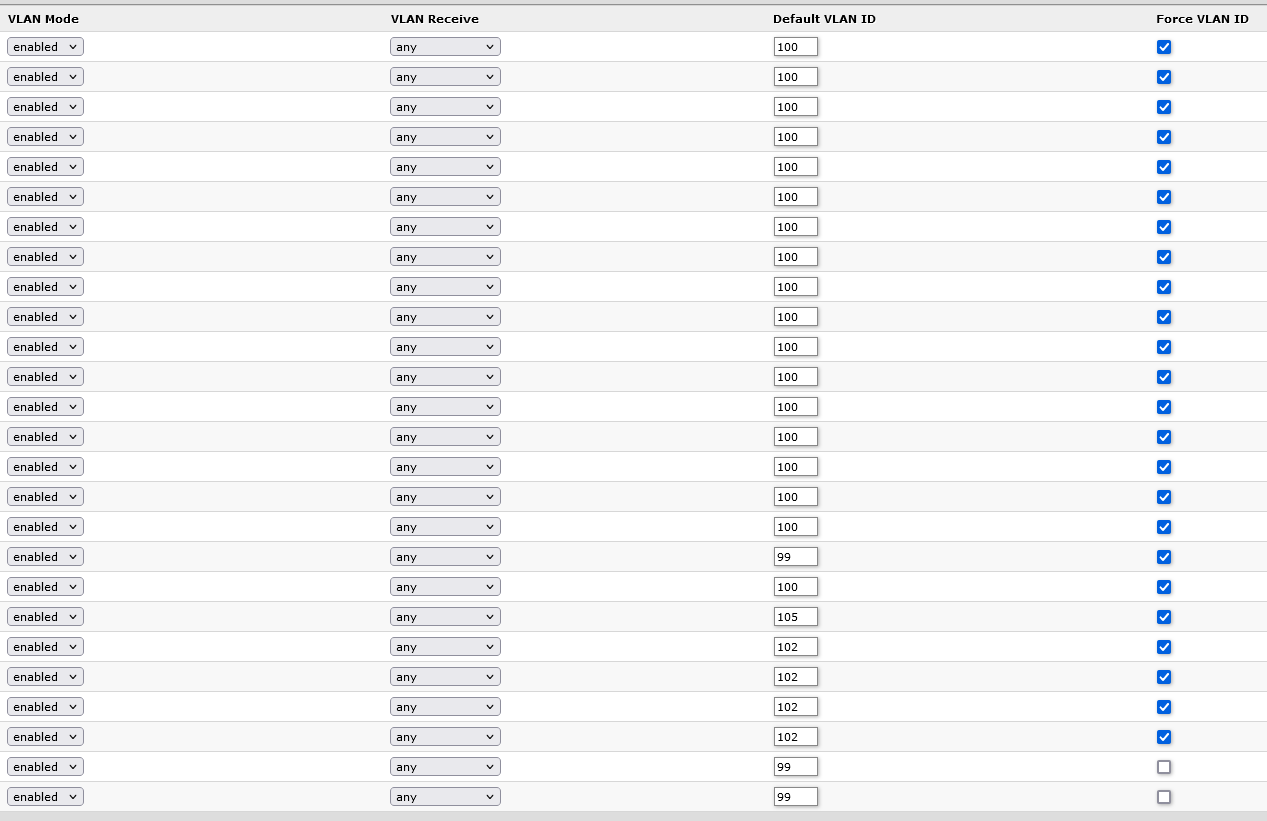
Task: Open VLAN Receive dropdown in the 105 row
Action: coord(445,617)
